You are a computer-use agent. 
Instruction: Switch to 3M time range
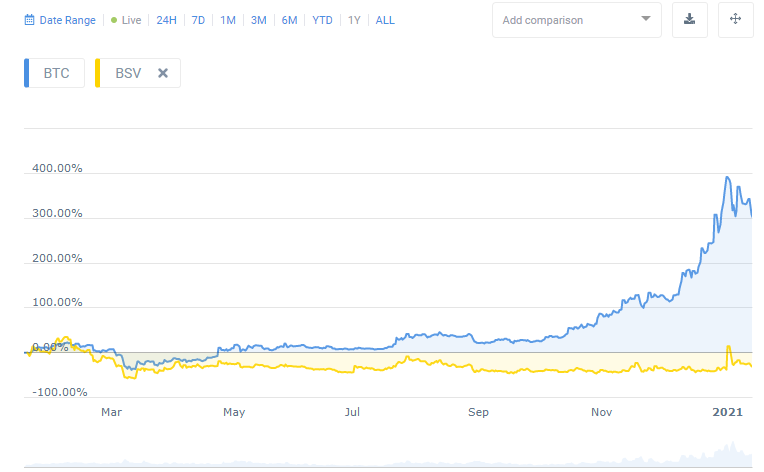click(x=258, y=20)
